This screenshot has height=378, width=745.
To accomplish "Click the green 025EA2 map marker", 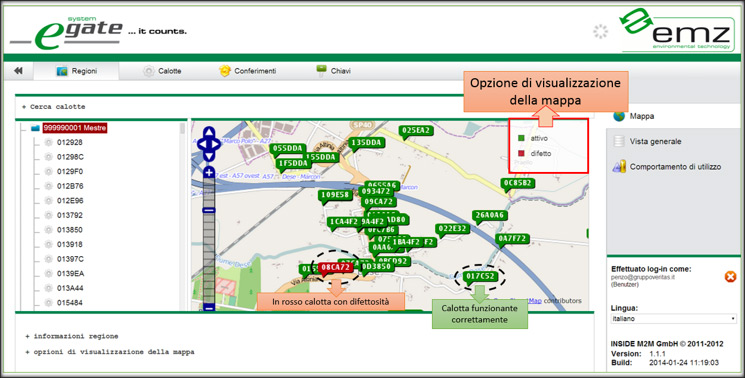I will tap(416, 131).
